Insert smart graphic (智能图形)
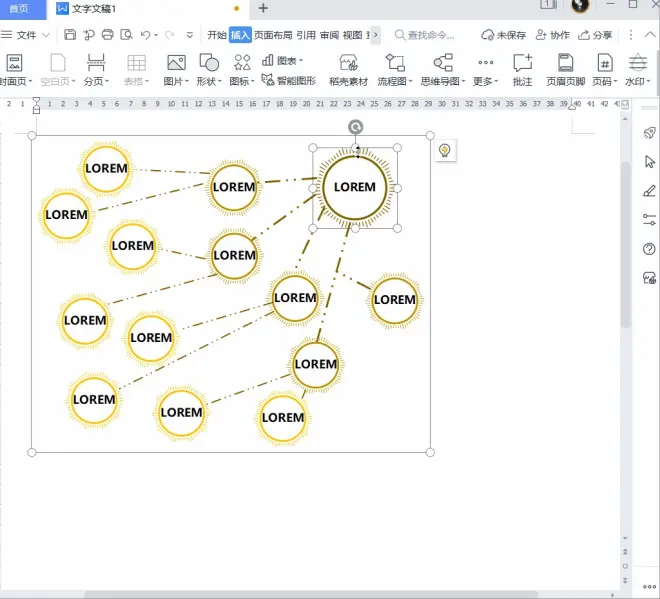The height and width of the screenshot is (599, 660). [289, 80]
